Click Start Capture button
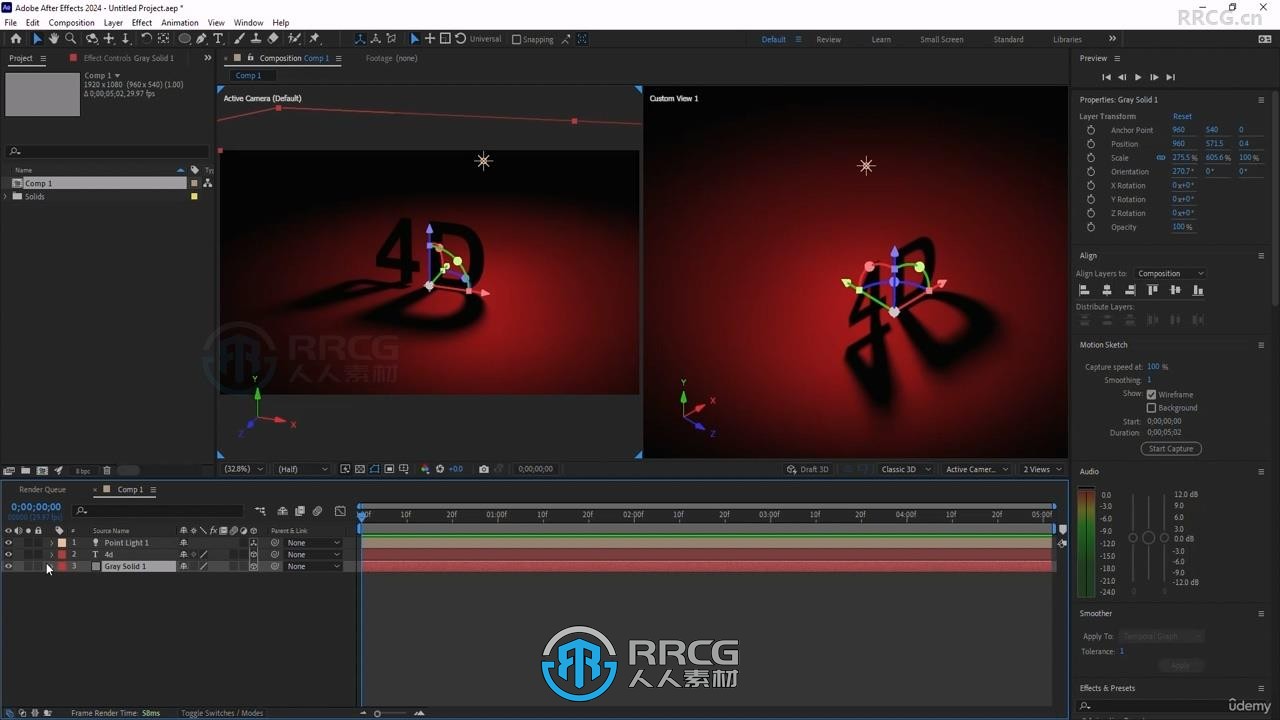1280x720 pixels. (1171, 449)
